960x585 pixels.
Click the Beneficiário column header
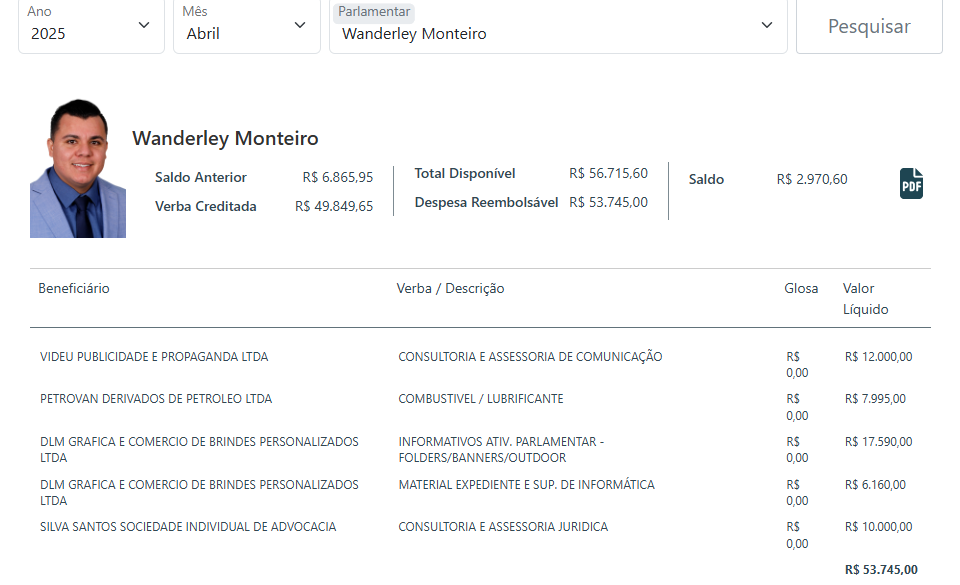tap(74, 289)
